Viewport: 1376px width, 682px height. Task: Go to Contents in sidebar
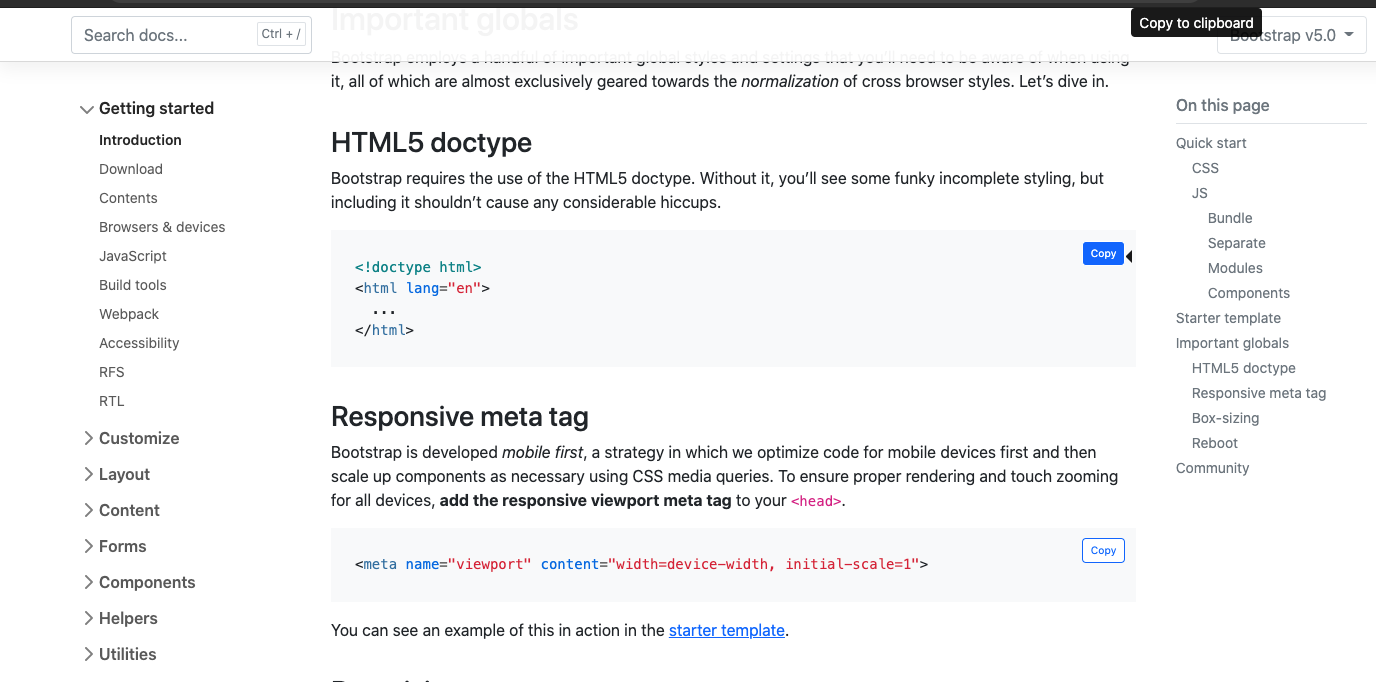tap(128, 198)
